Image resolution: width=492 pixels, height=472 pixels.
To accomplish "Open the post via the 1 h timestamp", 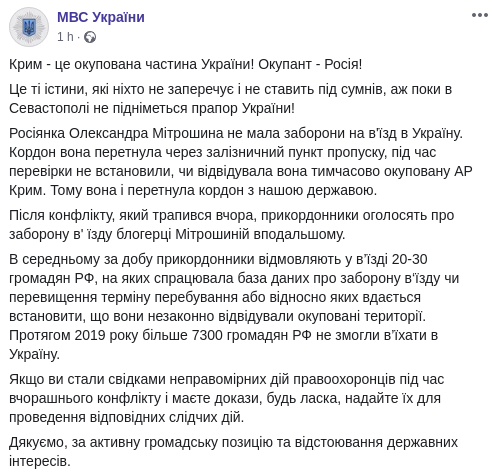I will click(x=65, y=37).
